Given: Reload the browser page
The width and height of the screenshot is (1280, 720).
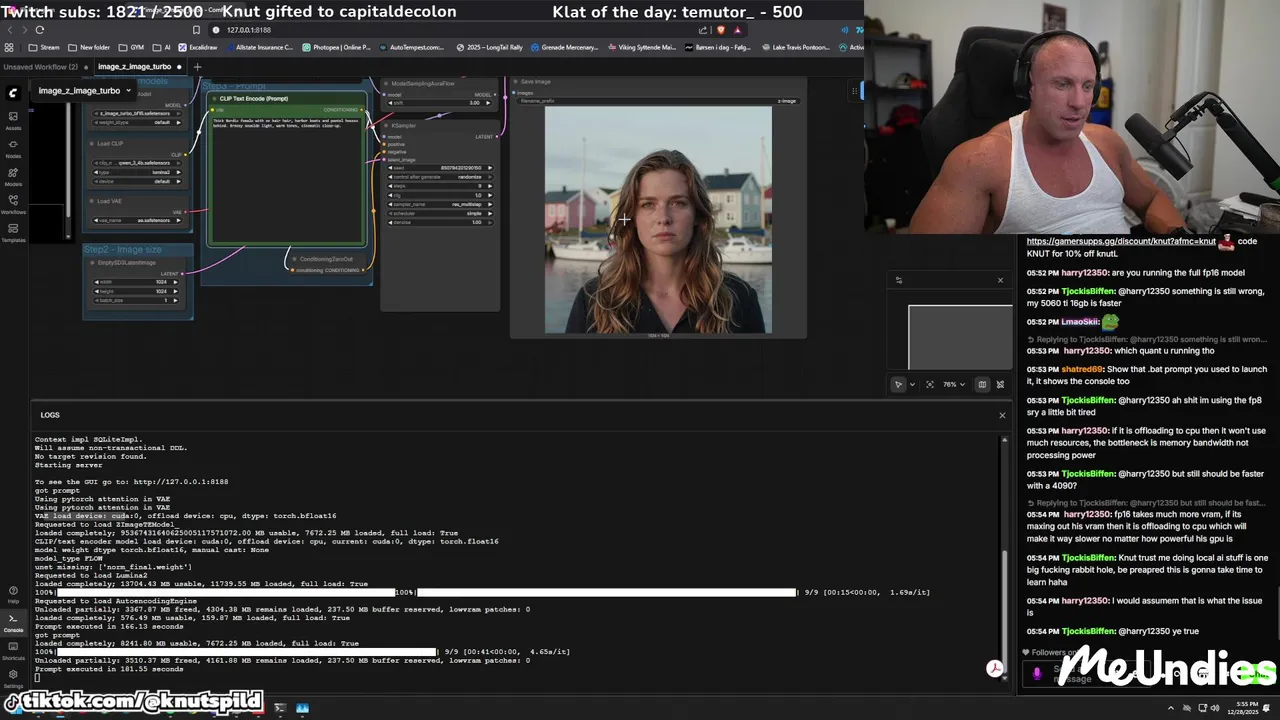Looking at the screenshot, I should [x=39, y=30].
